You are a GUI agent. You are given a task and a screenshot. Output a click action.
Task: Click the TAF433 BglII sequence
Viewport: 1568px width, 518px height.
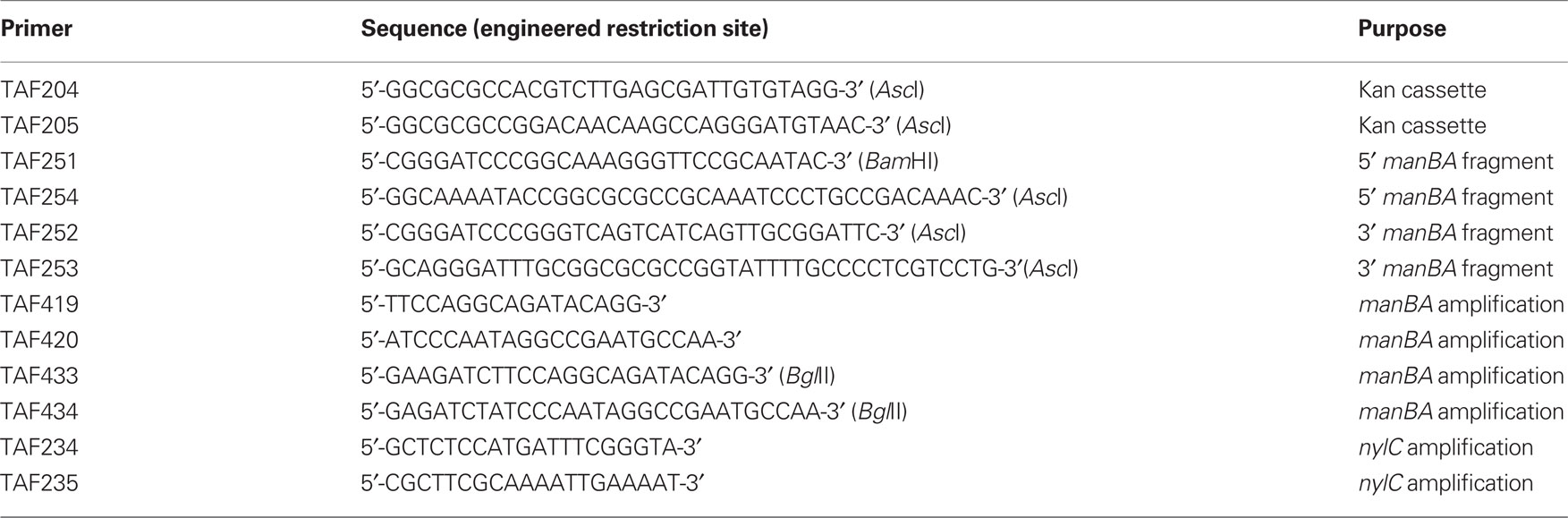click(x=598, y=377)
